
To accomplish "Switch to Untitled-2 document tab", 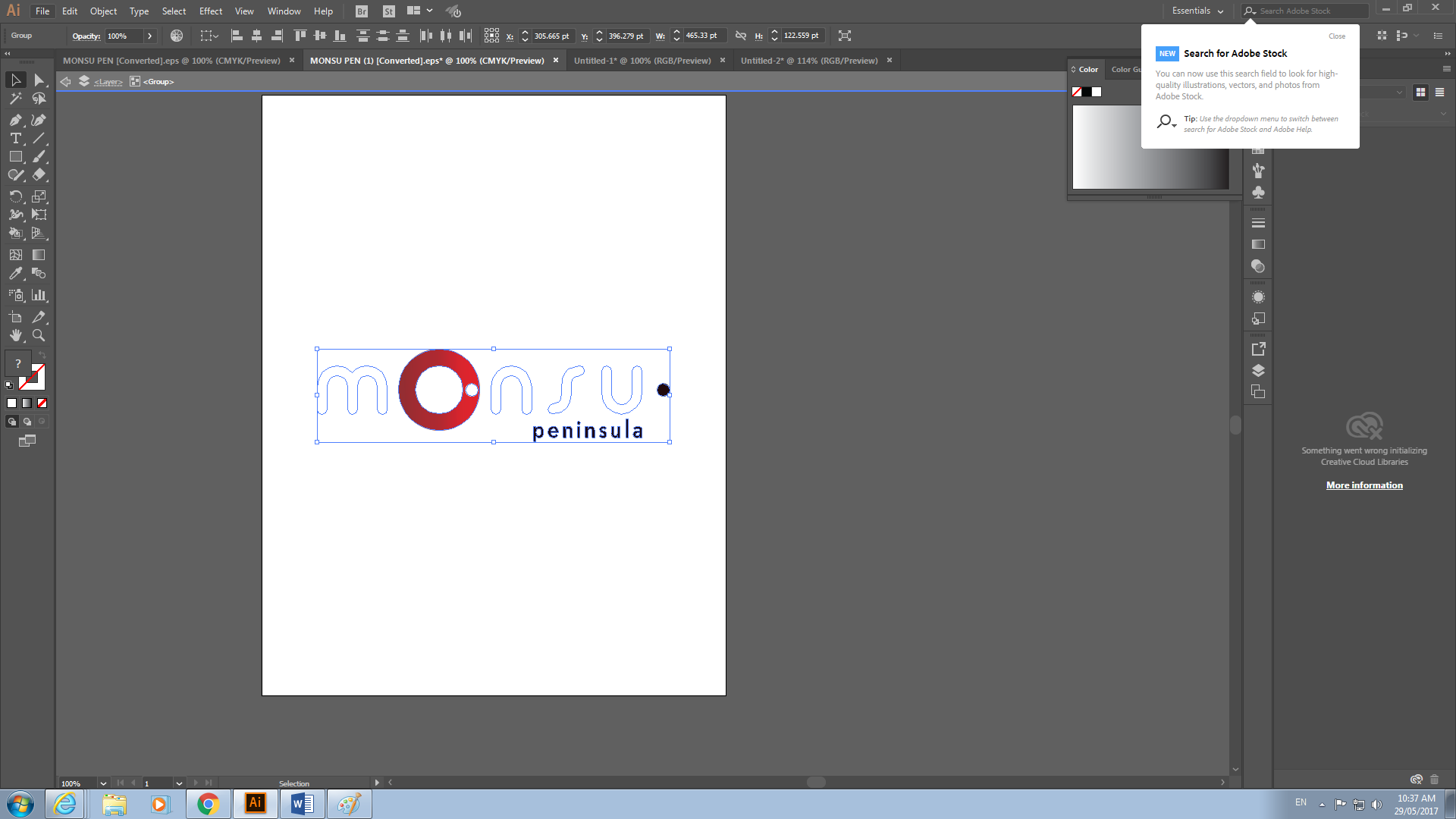I will click(x=809, y=61).
